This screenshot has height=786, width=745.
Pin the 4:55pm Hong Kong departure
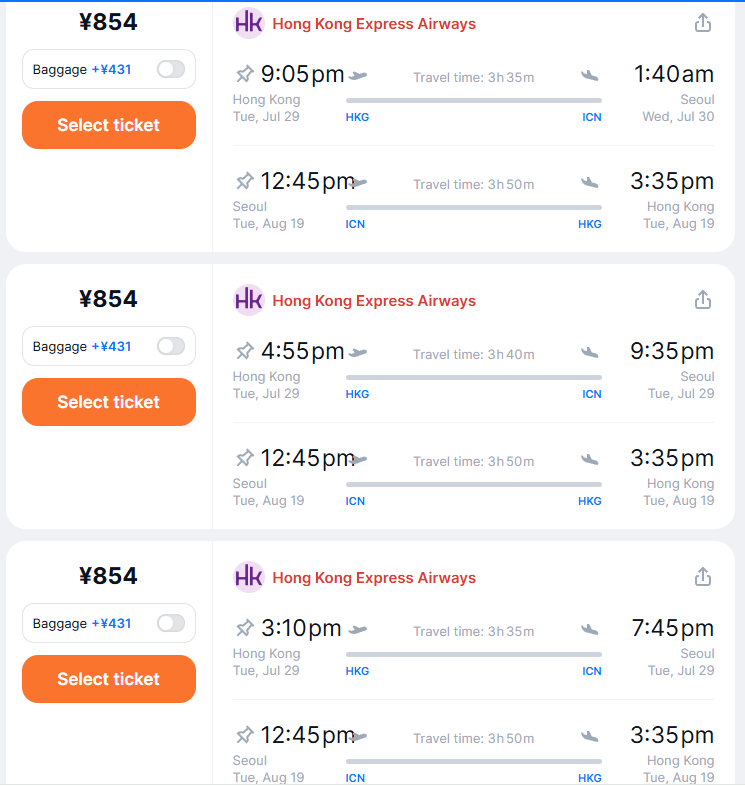pyautogui.click(x=245, y=351)
